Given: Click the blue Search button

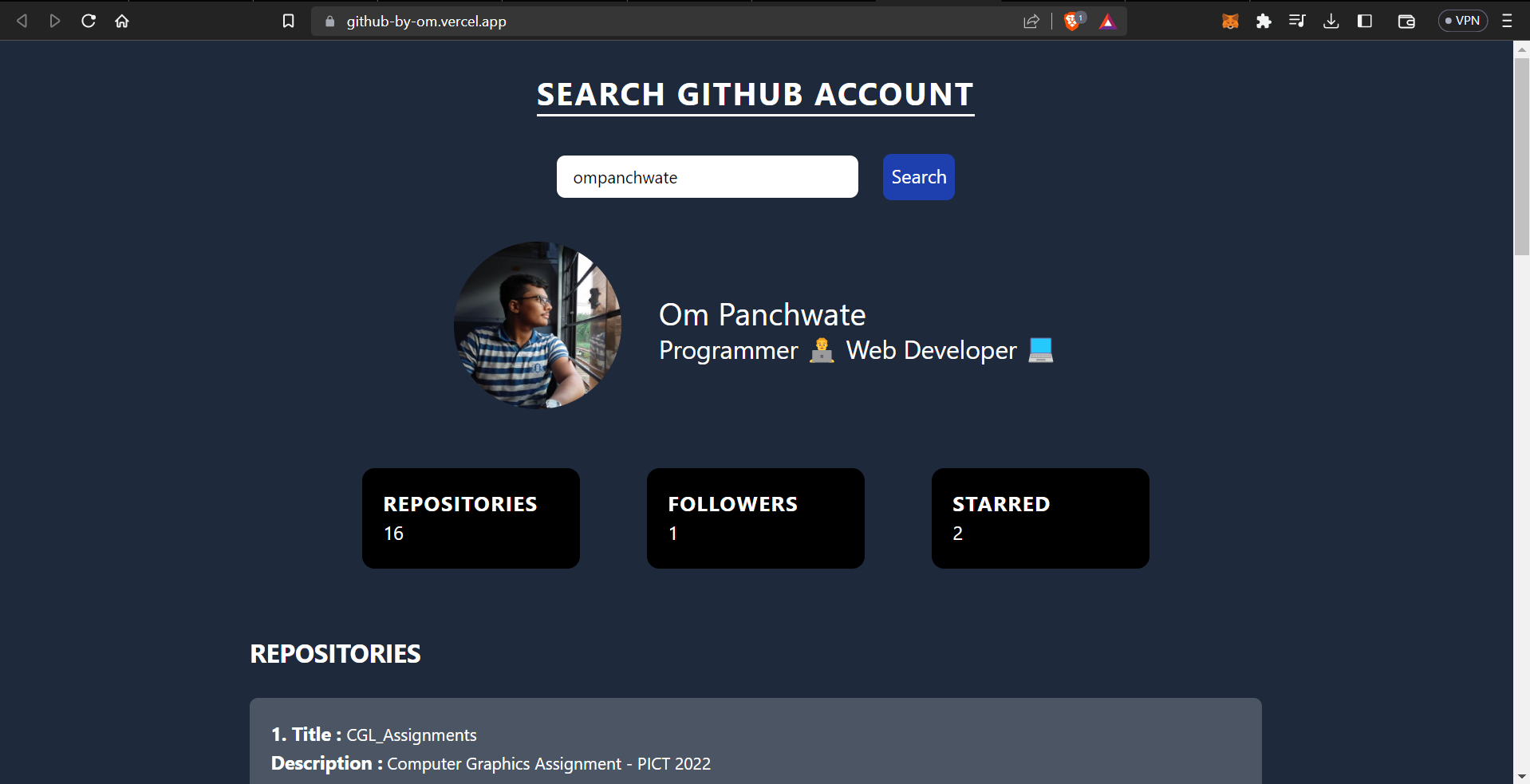Looking at the screenshot, I should coord(919,177).
